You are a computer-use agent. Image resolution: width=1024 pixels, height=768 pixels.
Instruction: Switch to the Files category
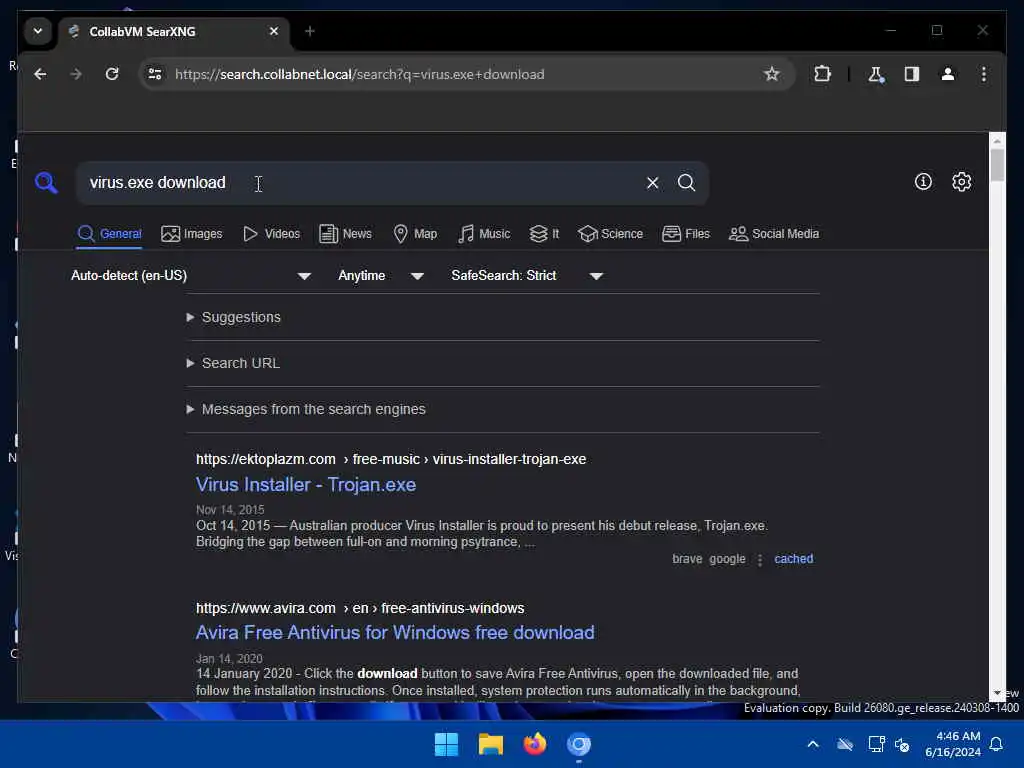click(x=686, y=234)
